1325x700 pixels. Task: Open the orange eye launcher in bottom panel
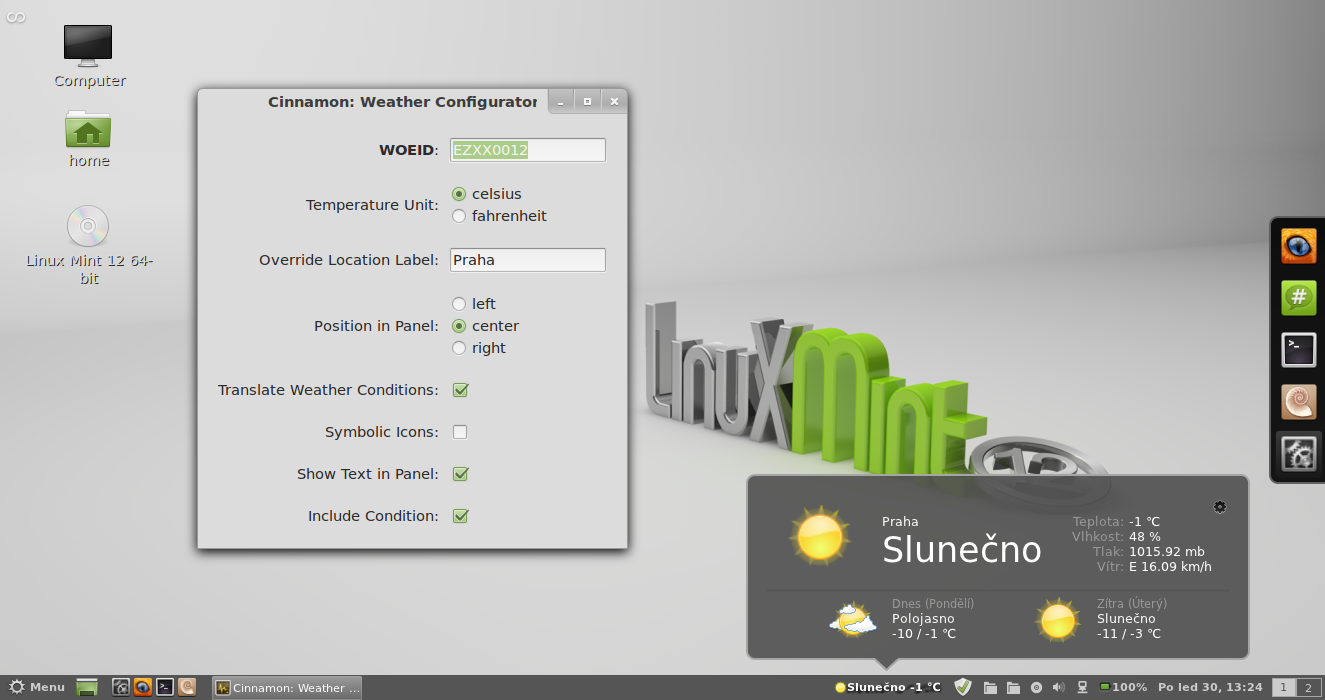142,687
